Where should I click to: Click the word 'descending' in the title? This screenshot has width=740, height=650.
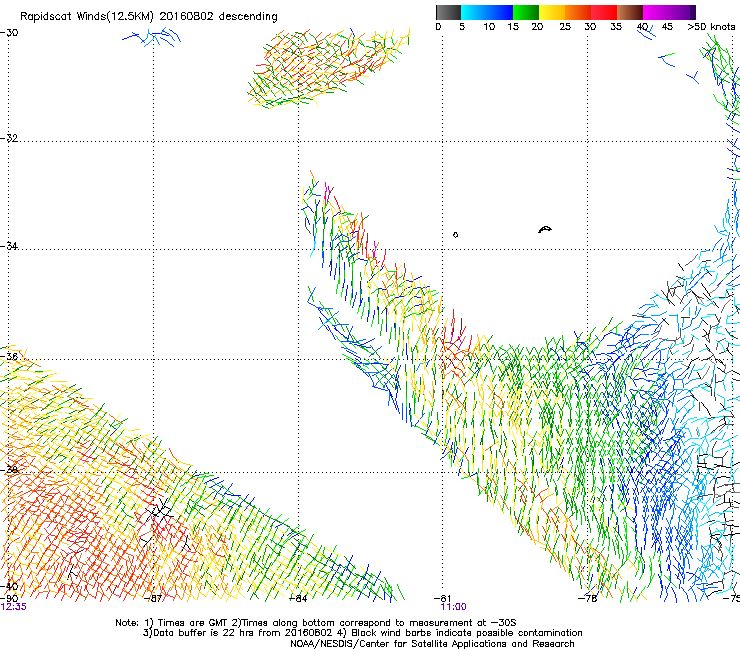click(248, 17)
